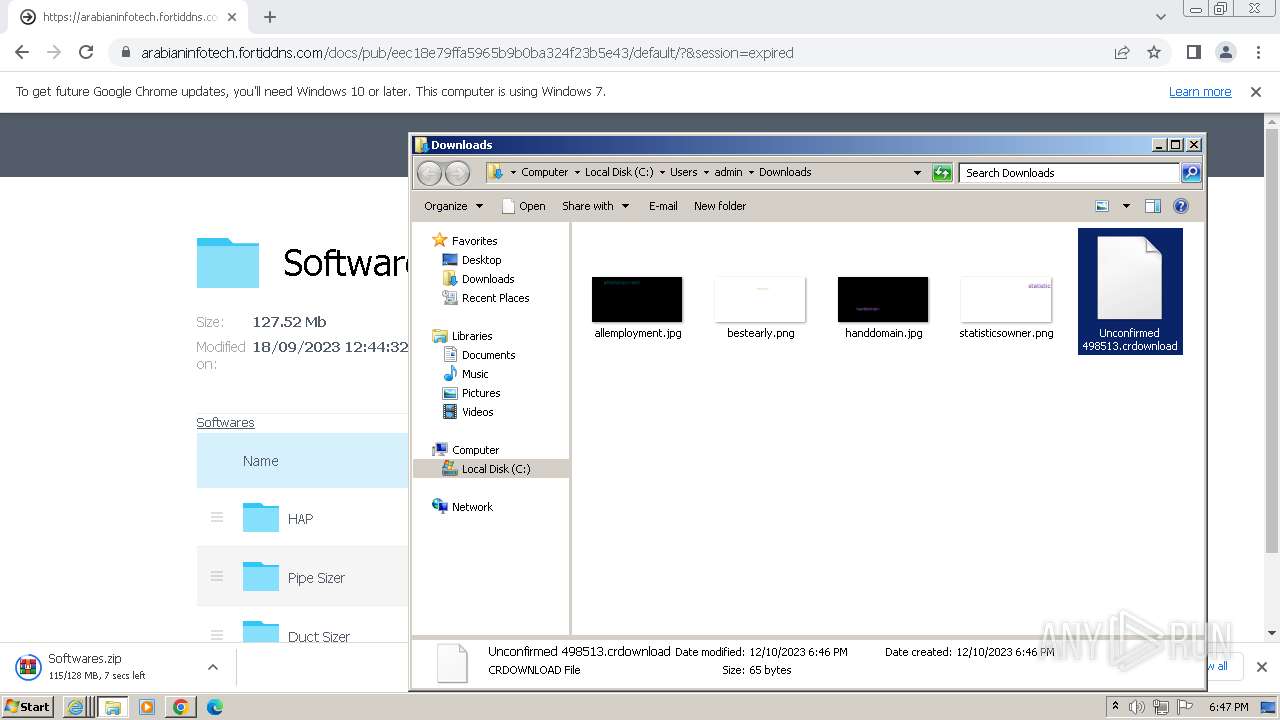Go back in Chrome browser
Screen dimensions: 1280x720
pos(22,52)
